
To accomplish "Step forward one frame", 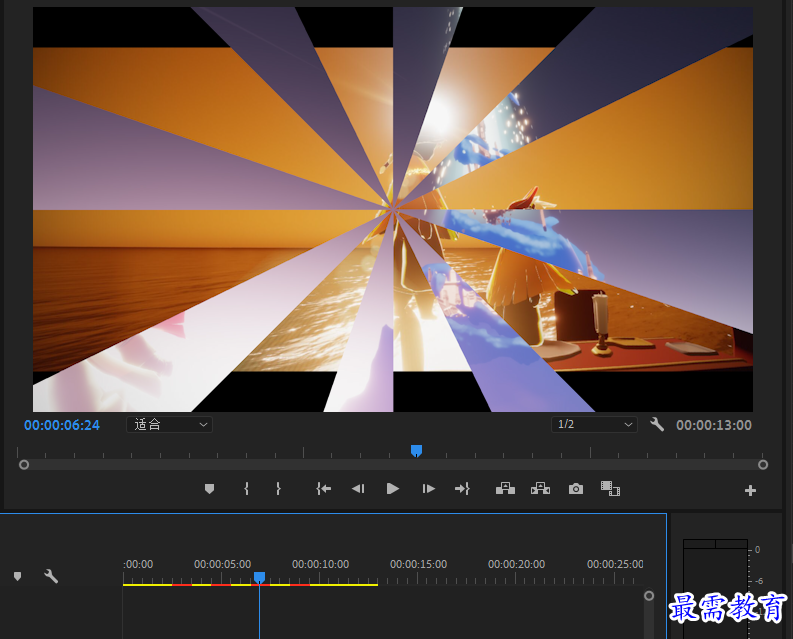I will (428, 489).
